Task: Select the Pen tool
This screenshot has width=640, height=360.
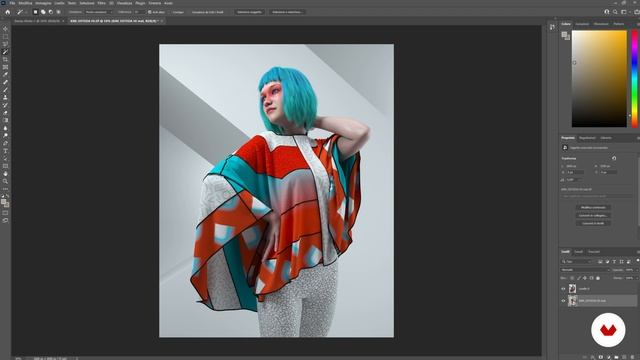Action: tap(5, 143)
